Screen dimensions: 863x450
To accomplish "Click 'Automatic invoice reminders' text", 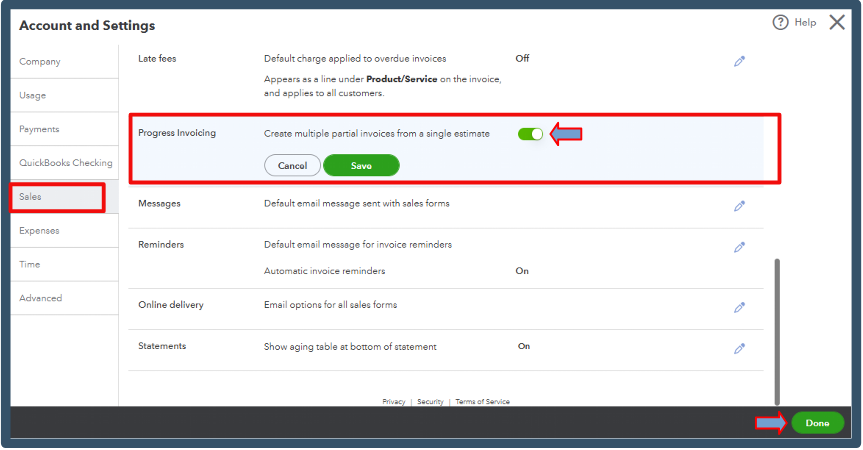I will 324,271.
